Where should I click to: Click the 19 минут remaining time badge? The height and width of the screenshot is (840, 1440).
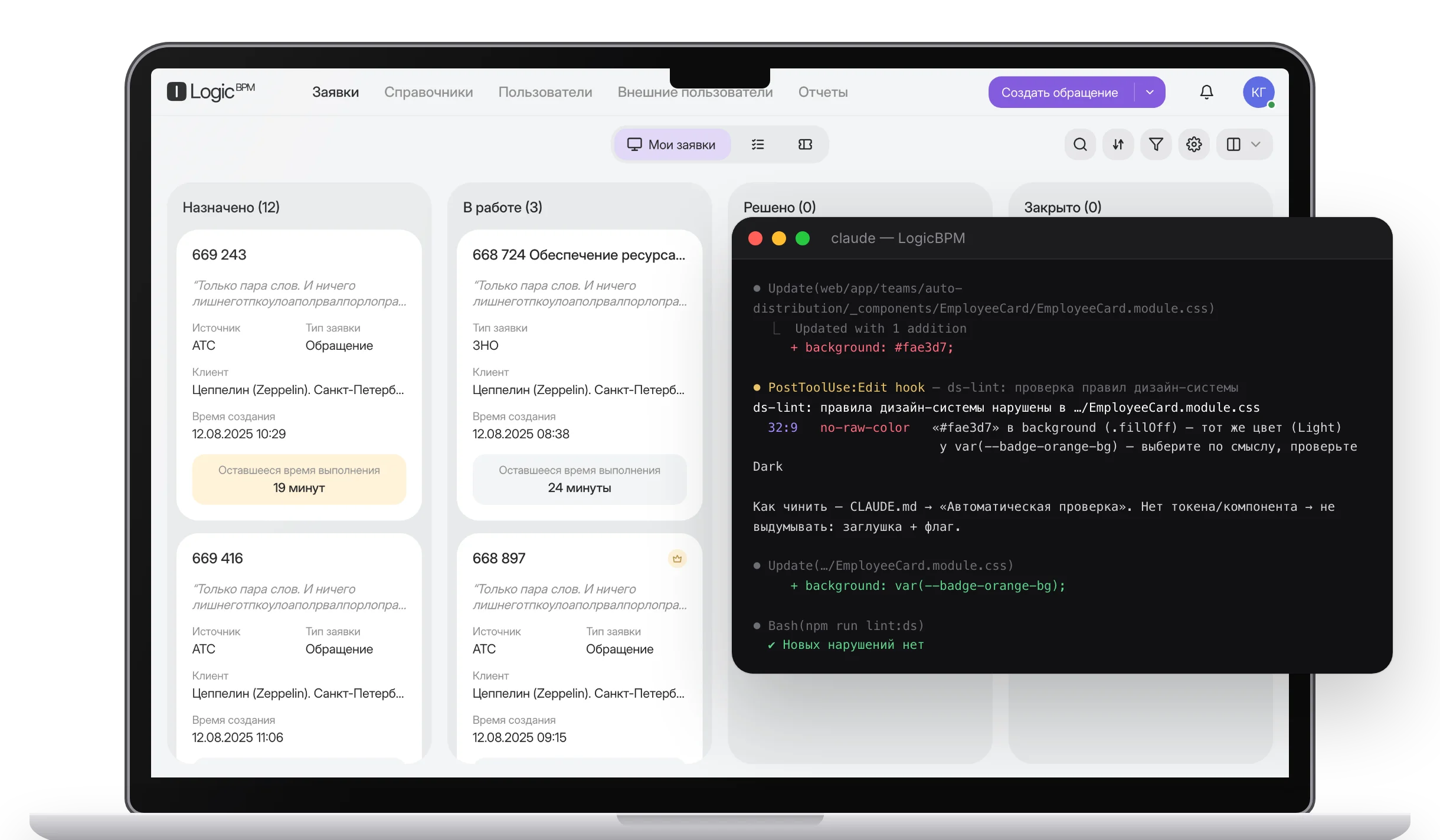point(299,479)
